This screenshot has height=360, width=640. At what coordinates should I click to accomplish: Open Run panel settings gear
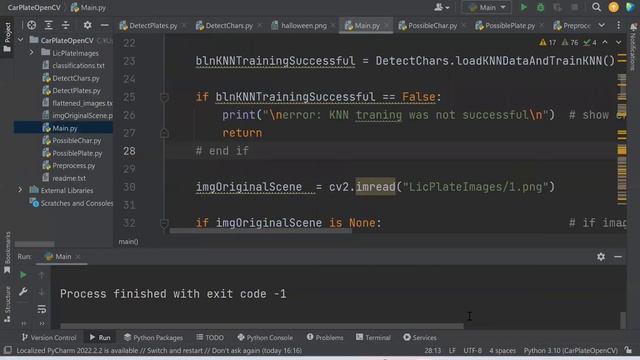click(x=601, y=257)
